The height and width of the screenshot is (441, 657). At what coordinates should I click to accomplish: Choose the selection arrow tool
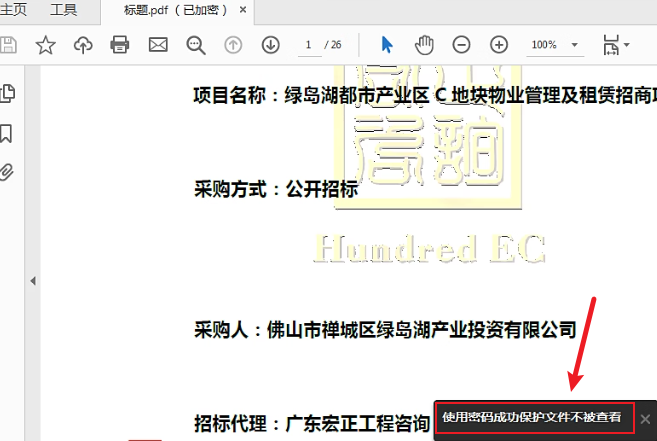click(x=387, y=45)
